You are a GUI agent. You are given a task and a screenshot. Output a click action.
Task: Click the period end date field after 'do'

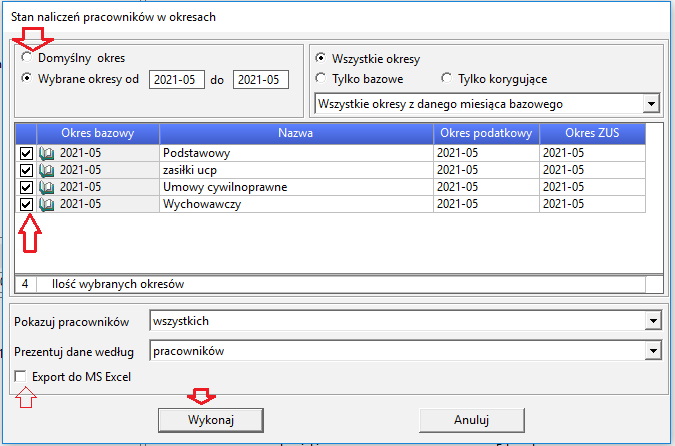(260, 80)
